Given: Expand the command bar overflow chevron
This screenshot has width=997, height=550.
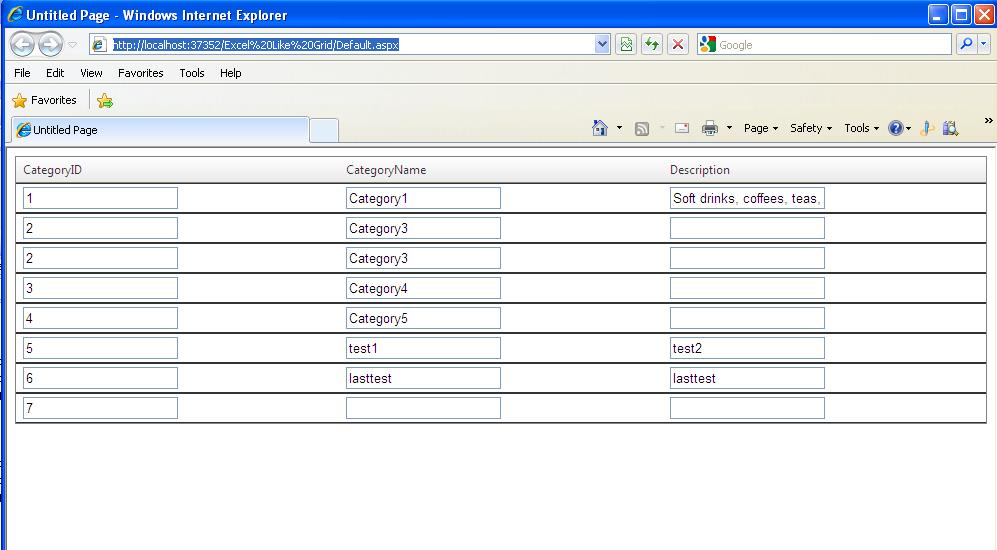Looking at the screenshot, I should [988, 120].
